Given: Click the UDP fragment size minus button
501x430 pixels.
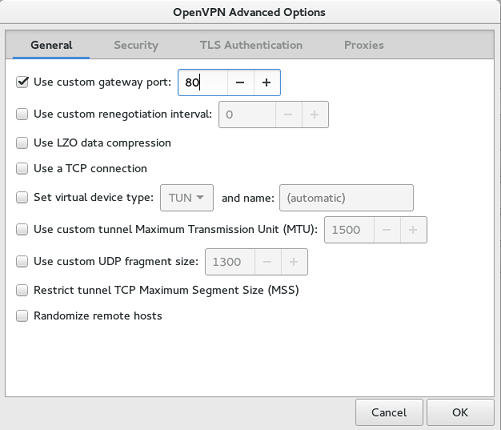Looking at the screenshot, I should pos(268,262).
